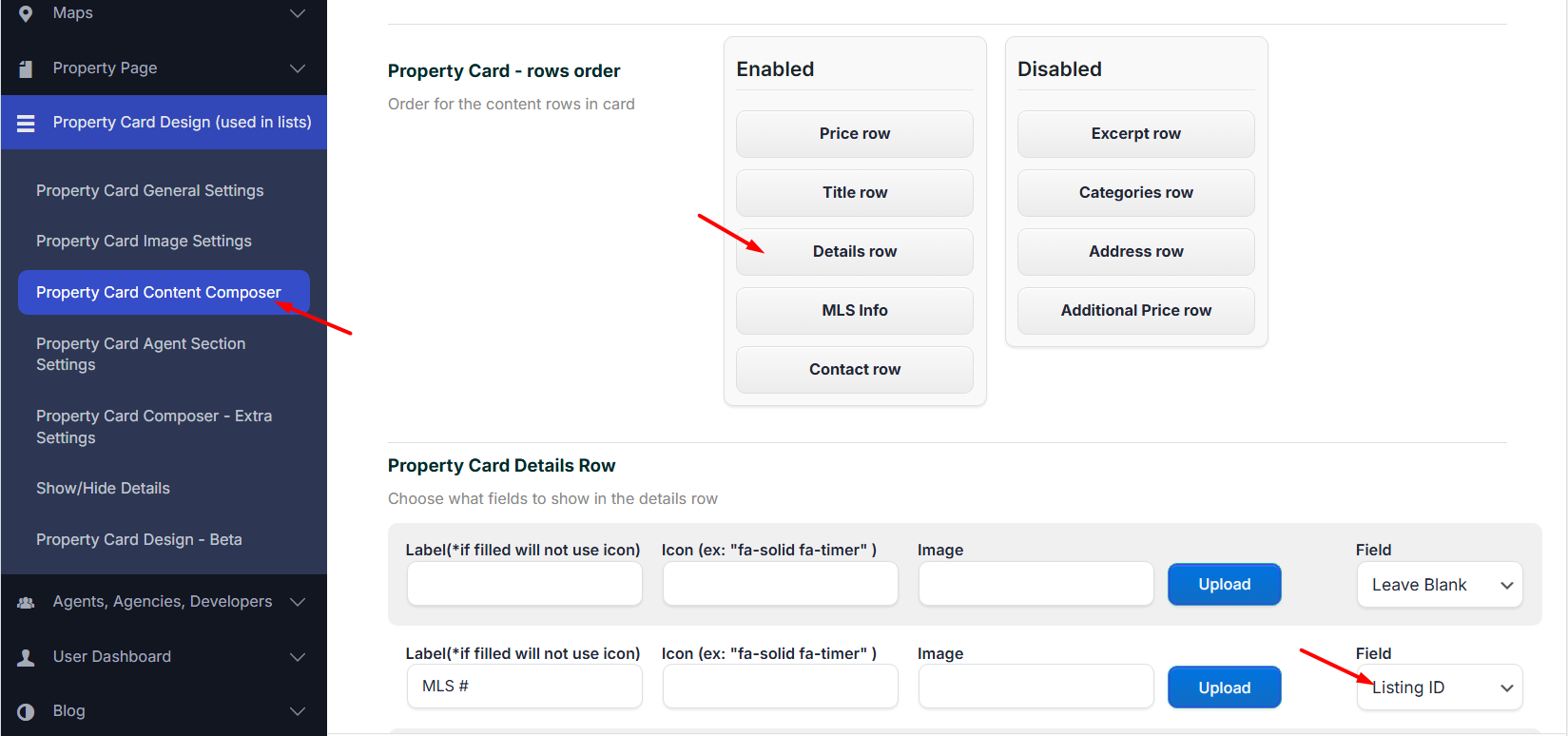Click the User Dashboard person icon
Viewport: 1568px width, 736px height.
[x=26, y=657]
